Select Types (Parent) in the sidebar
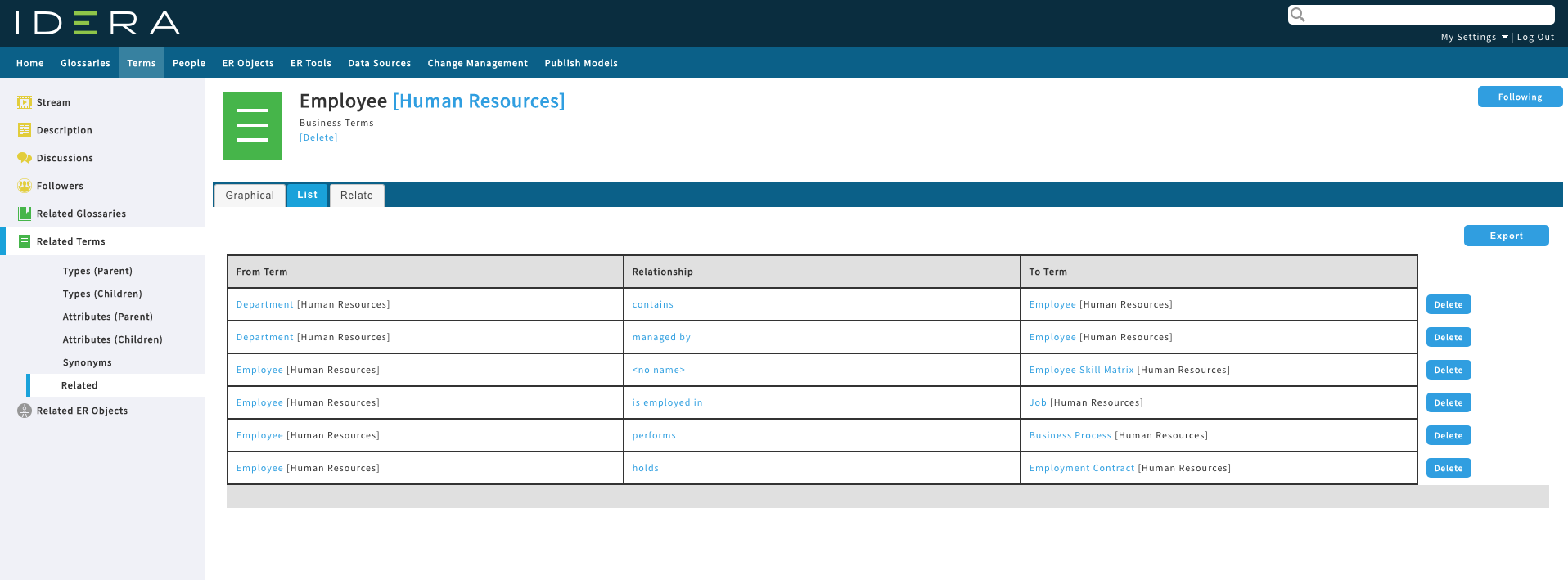Image resolution: width=1568 pixels, height=580 pixels. click(x=97, y=271)
